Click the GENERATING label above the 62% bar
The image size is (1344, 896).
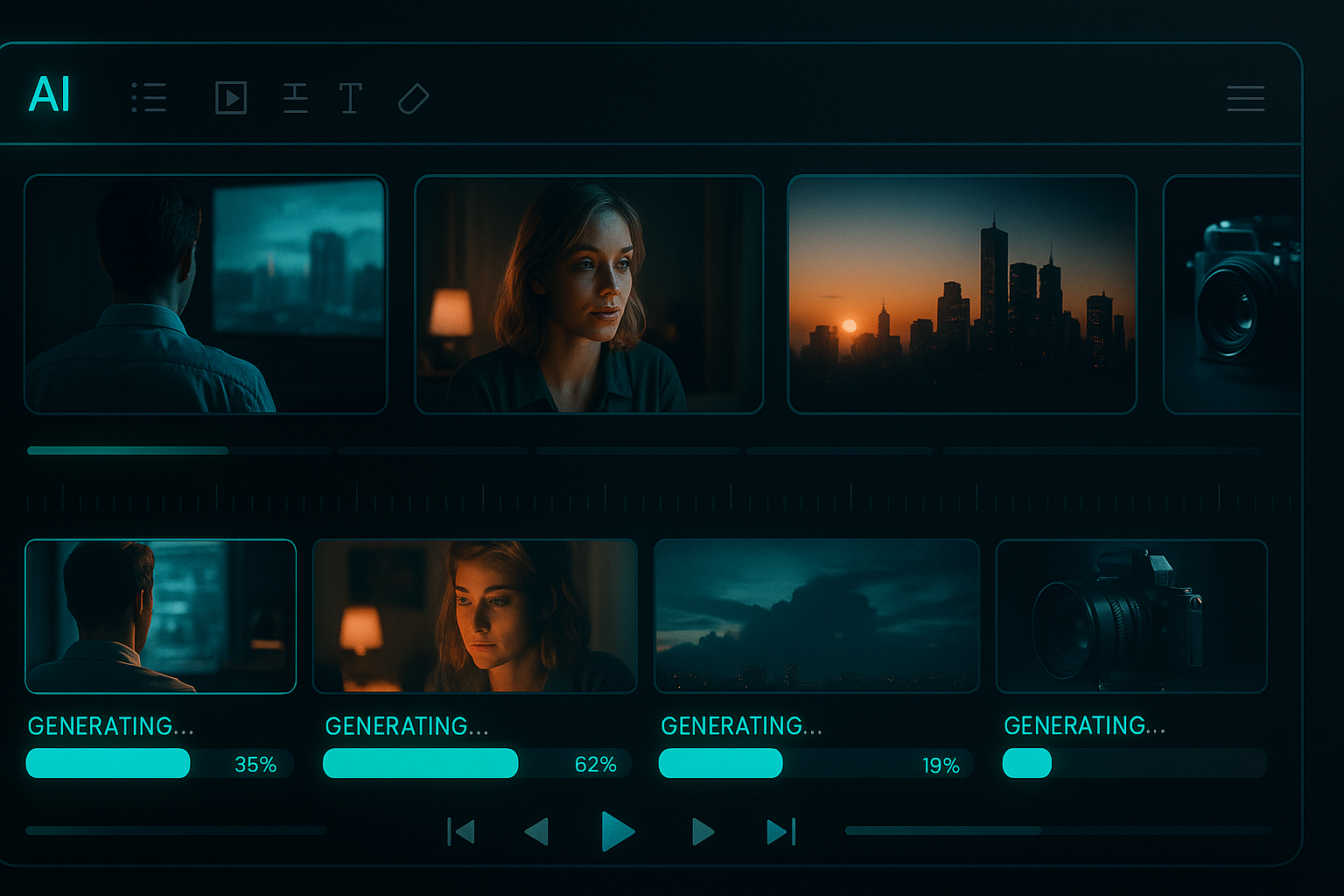[x=407, y=726]
